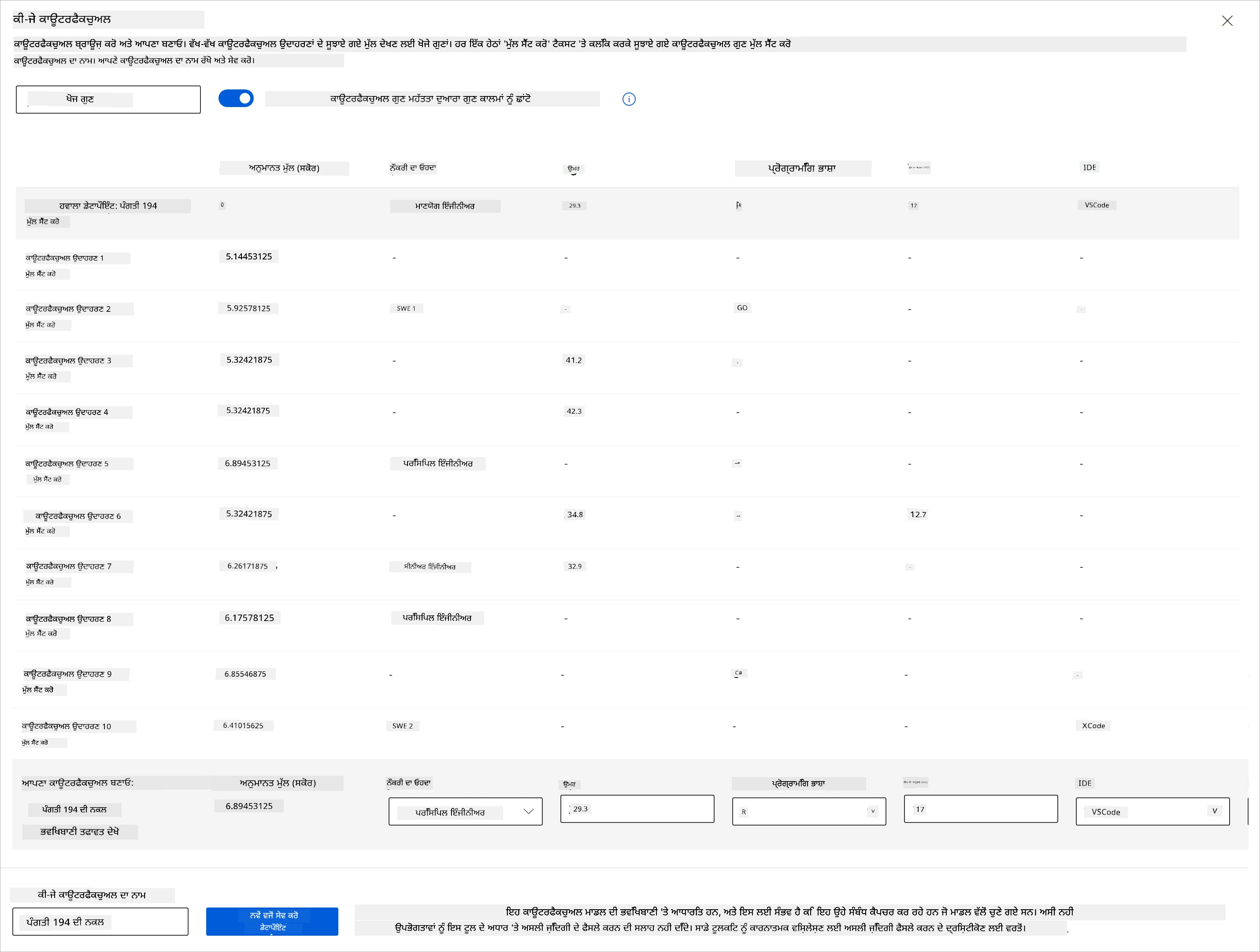
Task: Click age value 34.8
Action: [575, 515]
